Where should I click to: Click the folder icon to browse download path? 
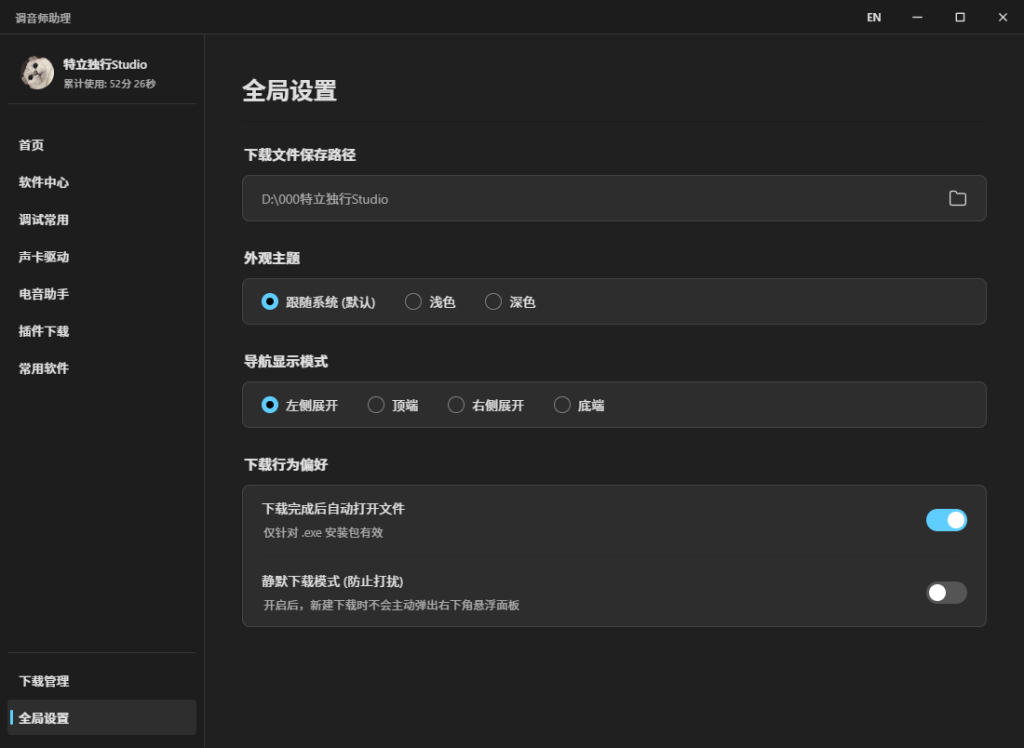[957, 198]
